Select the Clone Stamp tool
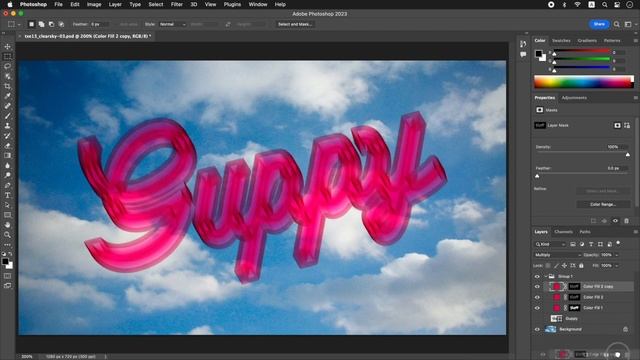Image resolution: width=640 pixels, height=360 pixels. coord(7,126)
